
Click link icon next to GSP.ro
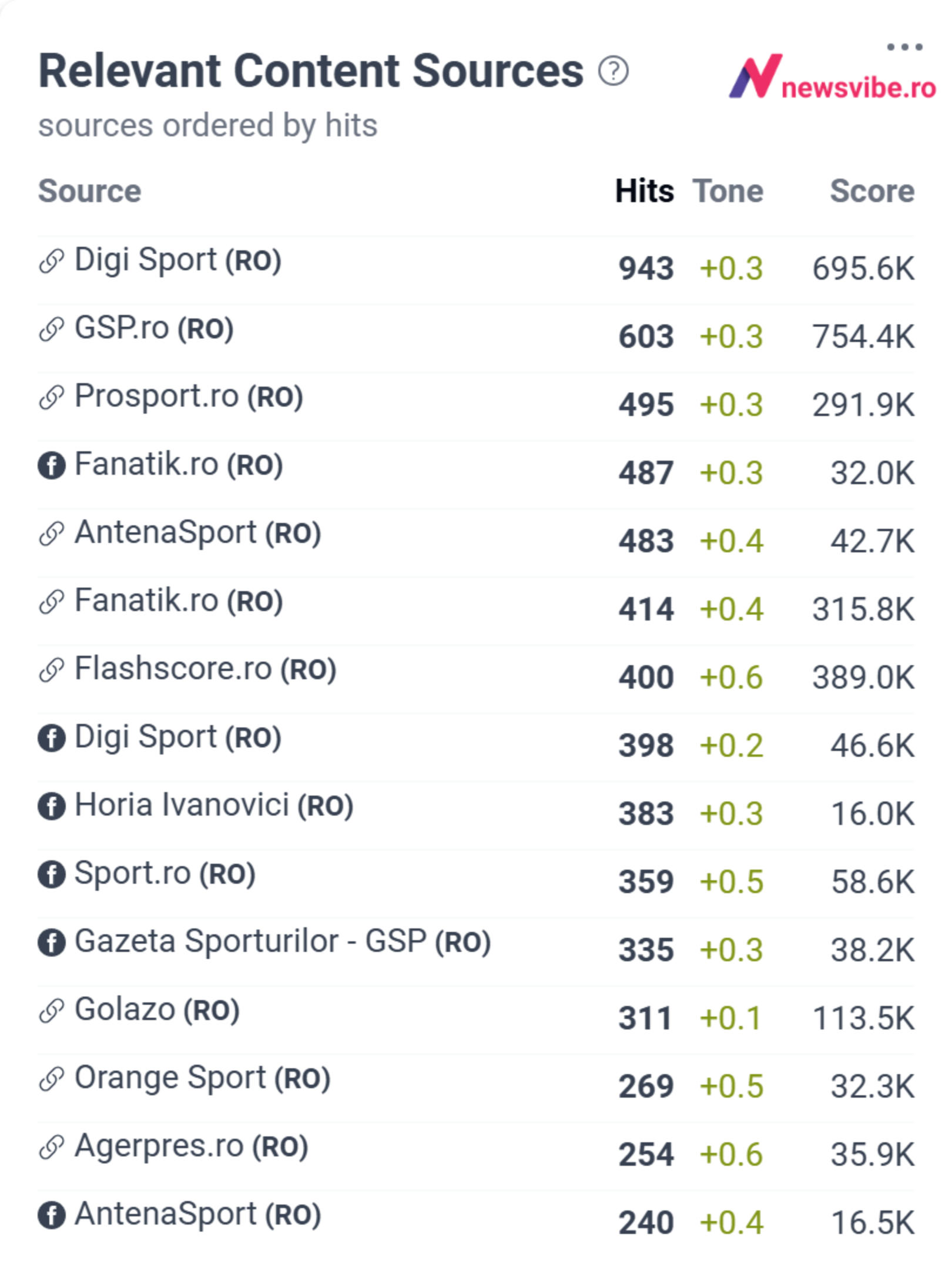52,329
